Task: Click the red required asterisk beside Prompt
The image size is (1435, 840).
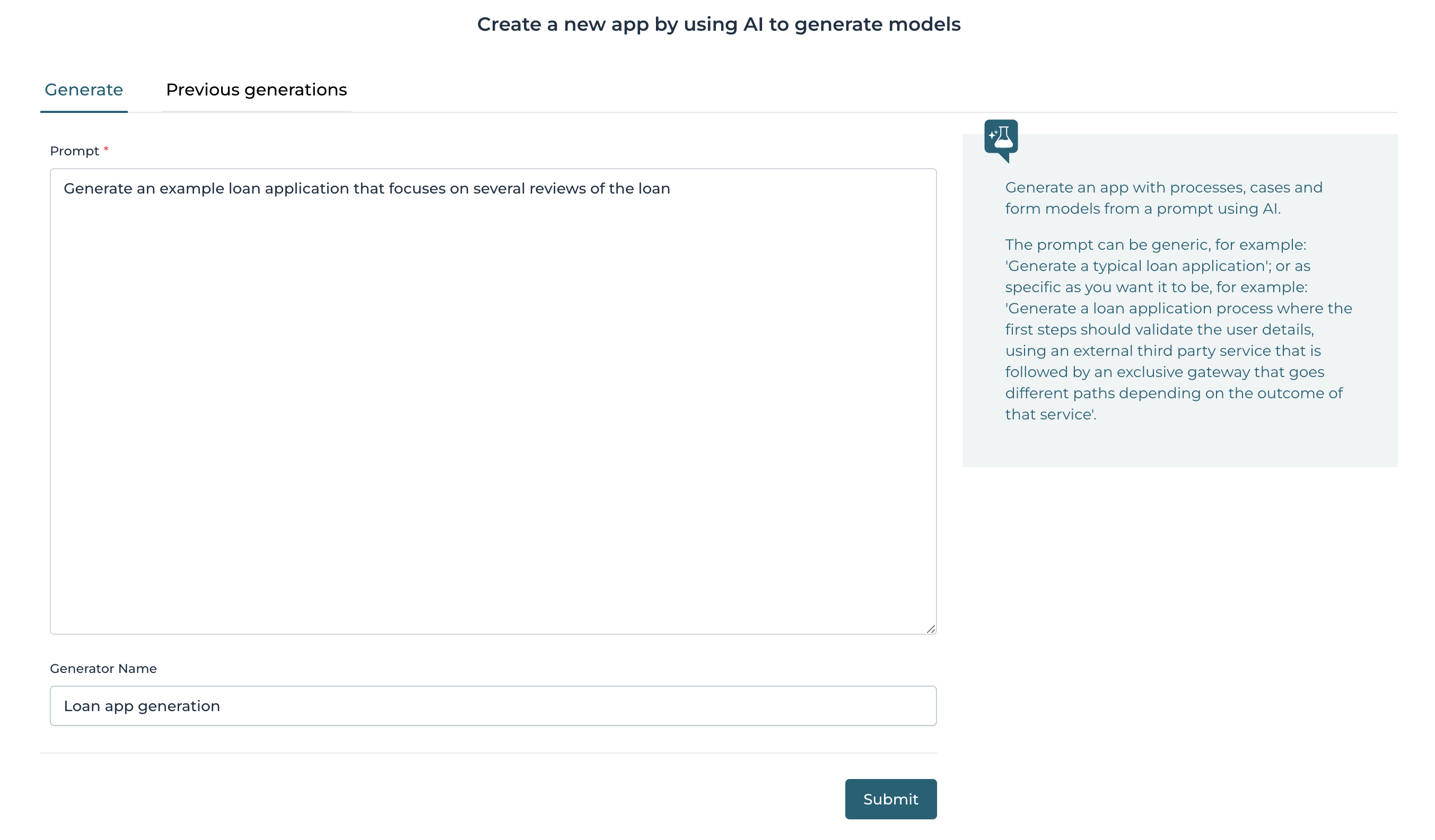Action: pyautogui.click(x=107, y=150)
